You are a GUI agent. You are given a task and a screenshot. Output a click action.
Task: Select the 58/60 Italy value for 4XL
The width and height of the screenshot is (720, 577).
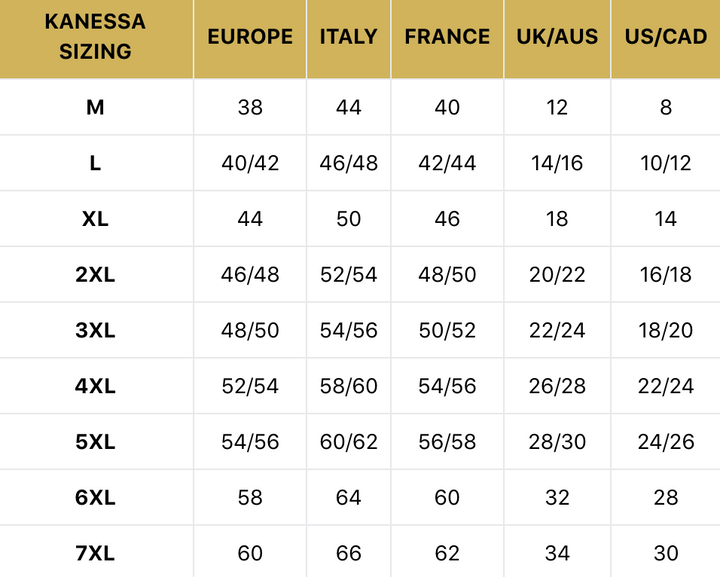pyautogui.click(x=349, y=386)
